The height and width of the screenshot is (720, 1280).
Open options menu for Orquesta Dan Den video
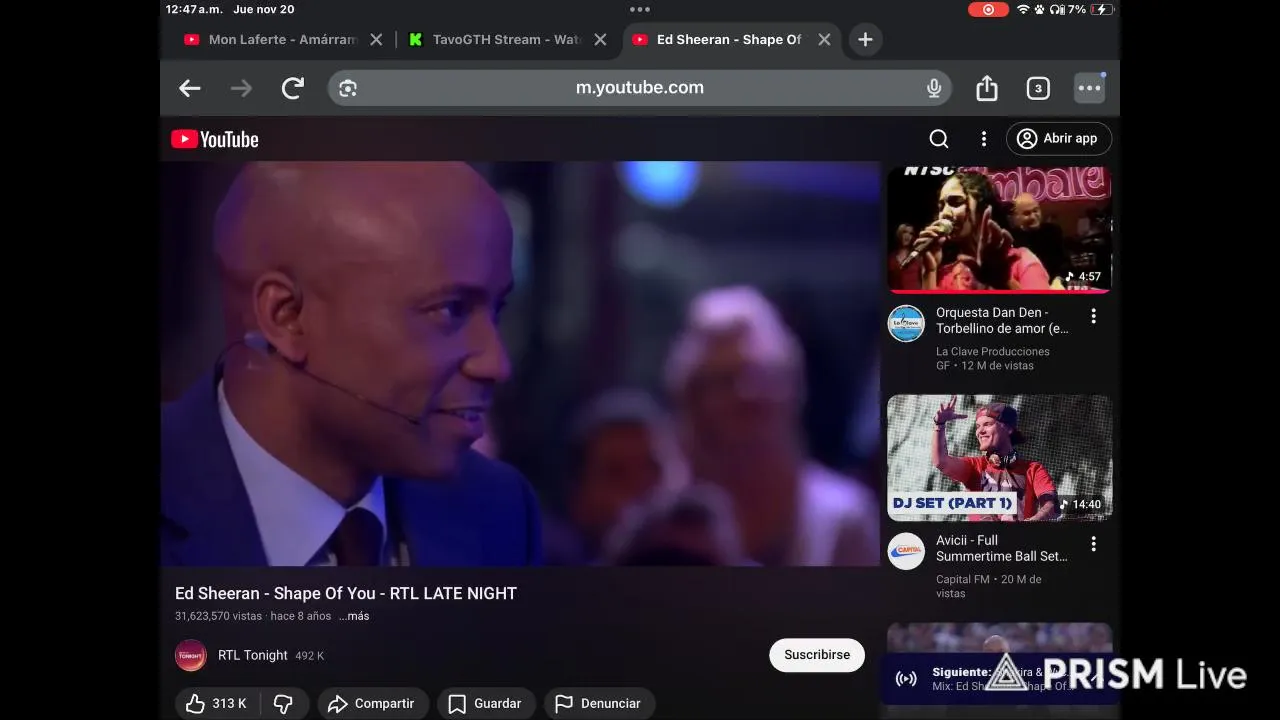tap(1093, 316)
